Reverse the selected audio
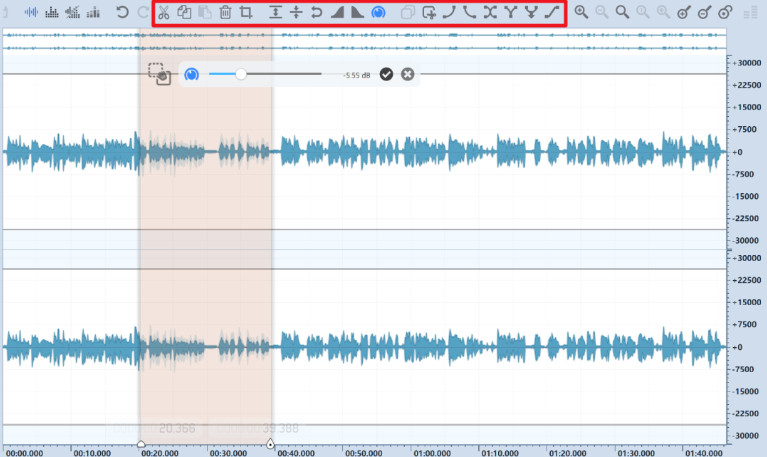This screenshot has height=457, width=767. (316, 12)
